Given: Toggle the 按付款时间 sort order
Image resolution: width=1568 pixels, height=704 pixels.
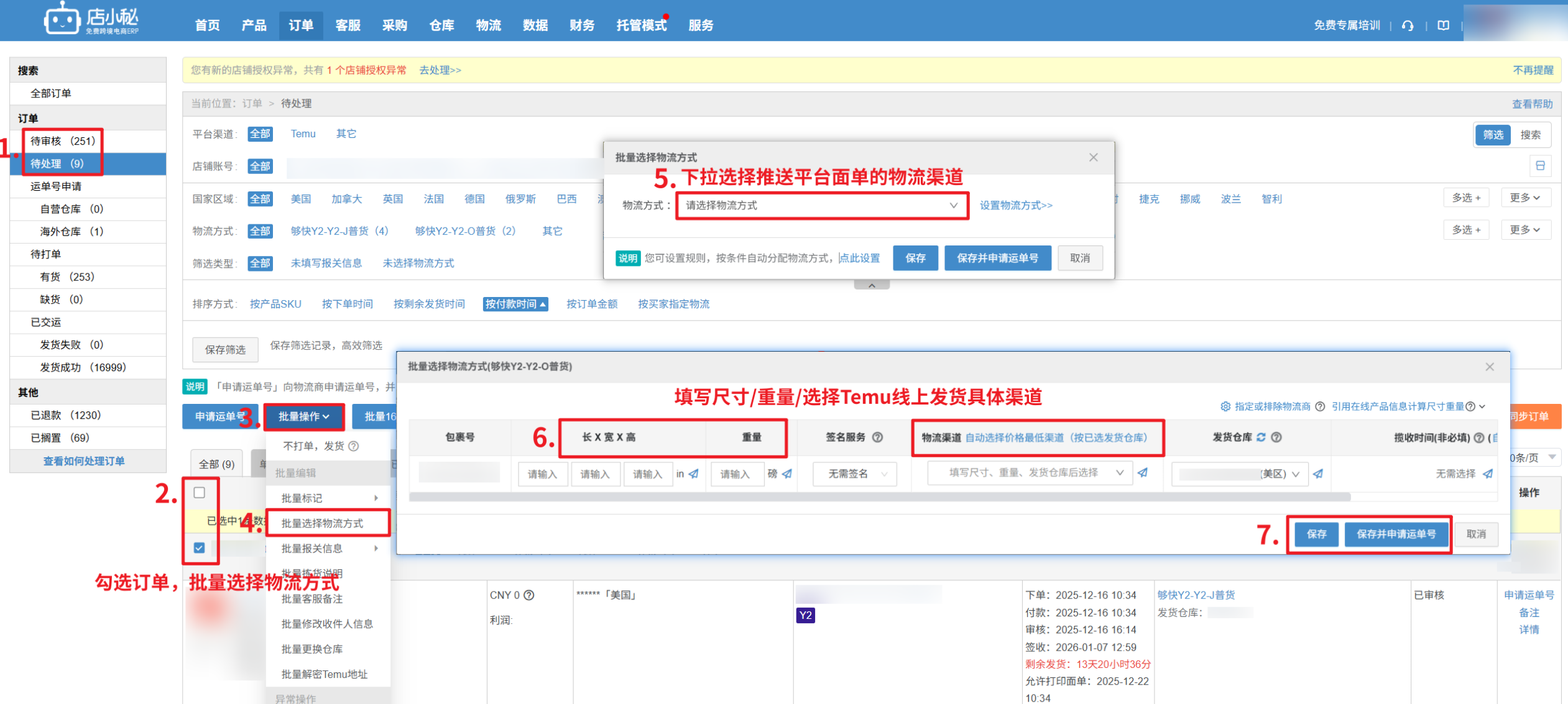Looking at the screenshot, I should tap(515, 304).
